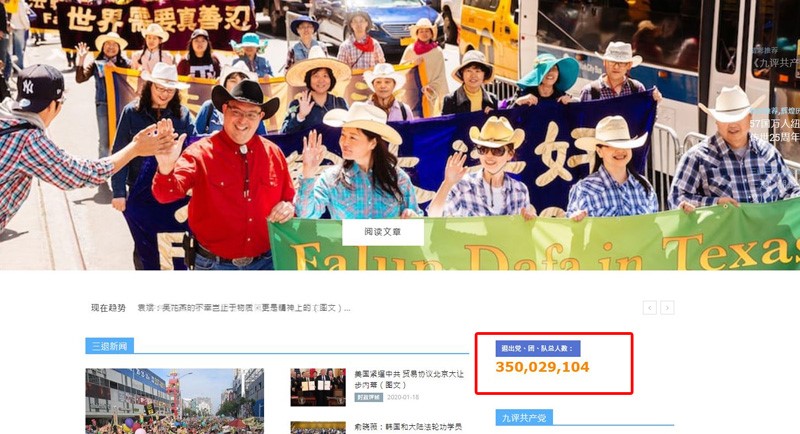This screenshot has width=800, height=434.
Task: Open the thumbnail beside the 韩国 article
Action: 318,427
